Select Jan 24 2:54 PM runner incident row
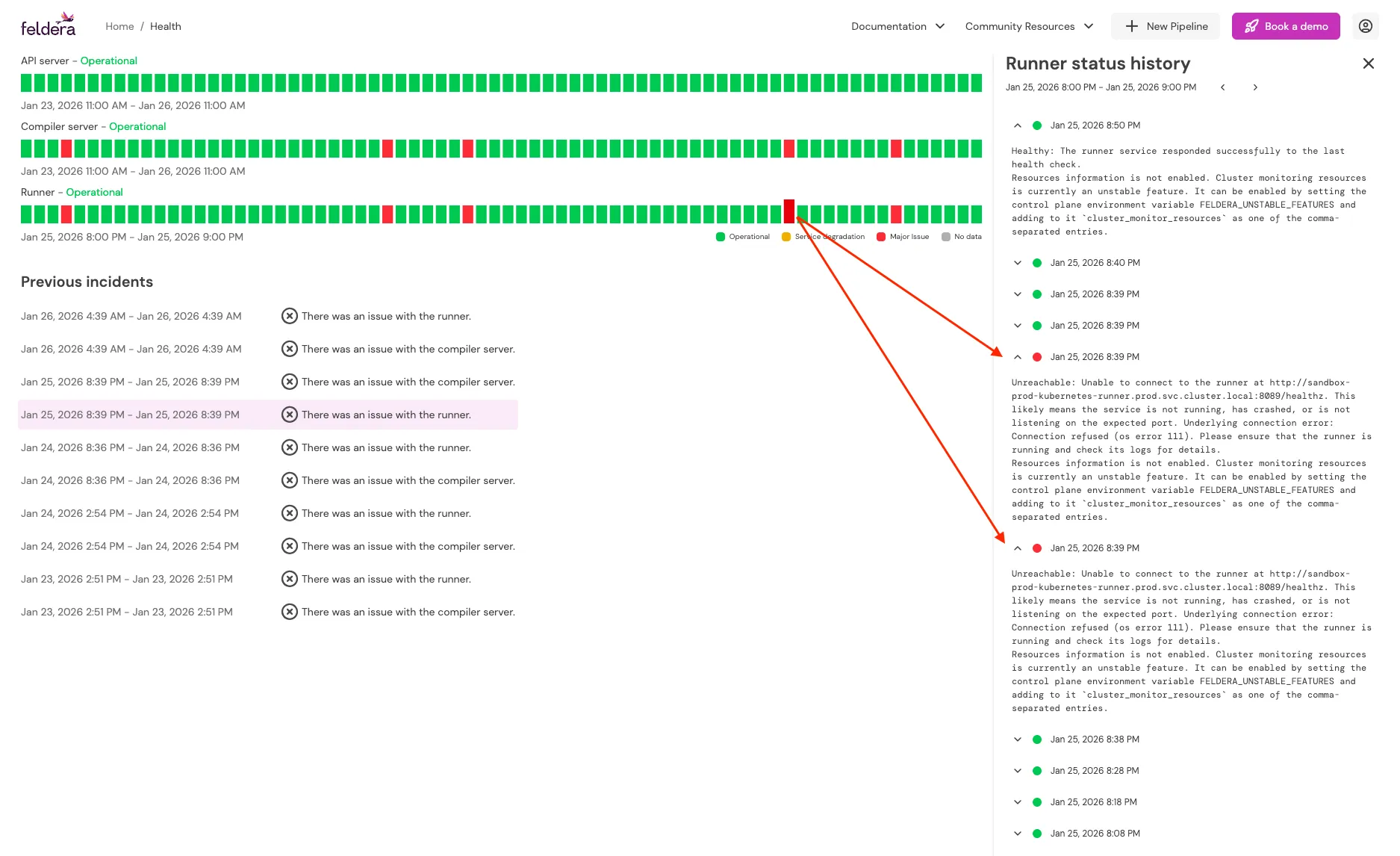Viewport: 1400px width, 856px height. (268, 513)
